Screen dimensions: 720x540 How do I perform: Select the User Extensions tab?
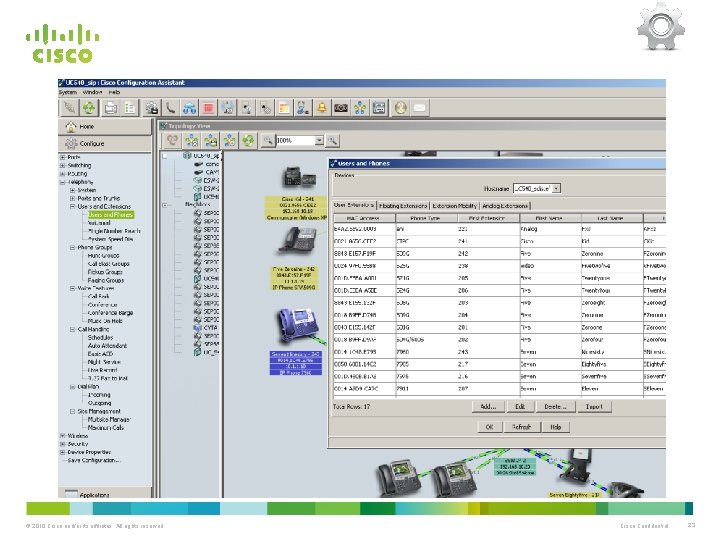coord(354,205)
